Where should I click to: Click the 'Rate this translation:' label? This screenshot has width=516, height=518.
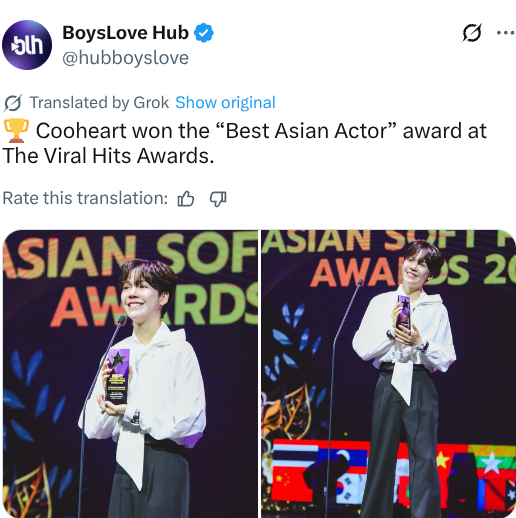click(x=85, y=198)
